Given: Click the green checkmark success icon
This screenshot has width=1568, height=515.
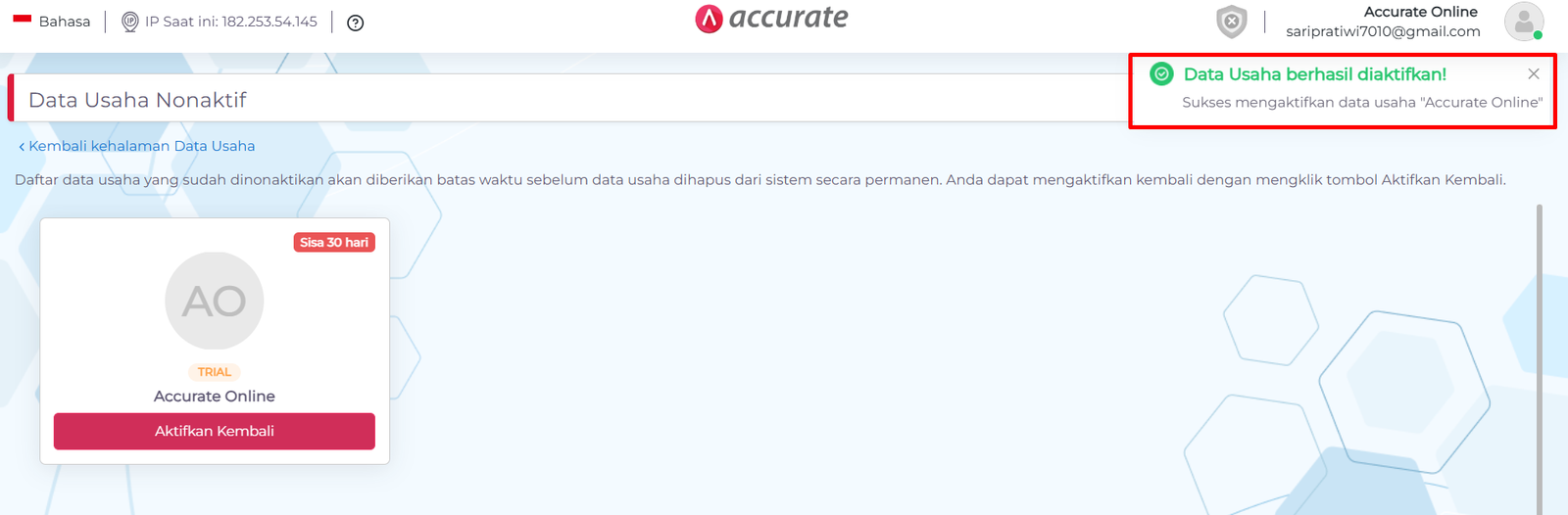Looking at the screenshot, I should tap(1161, 74).
